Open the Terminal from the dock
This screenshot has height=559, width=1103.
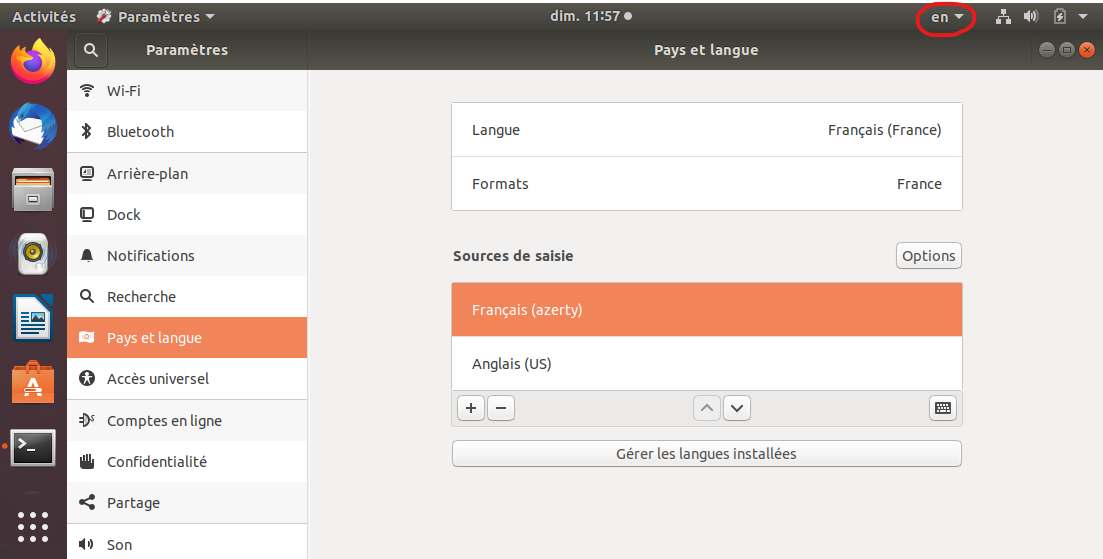pos(33,448)
